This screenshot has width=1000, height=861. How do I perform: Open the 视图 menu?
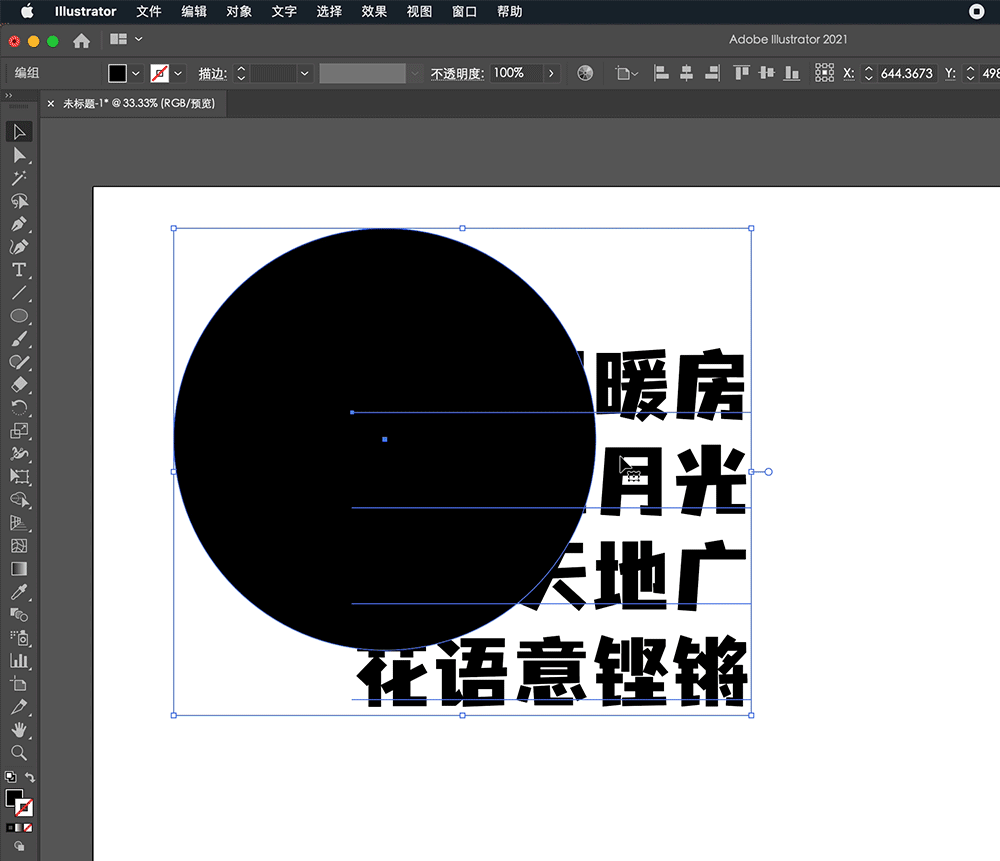coord(419,11)
